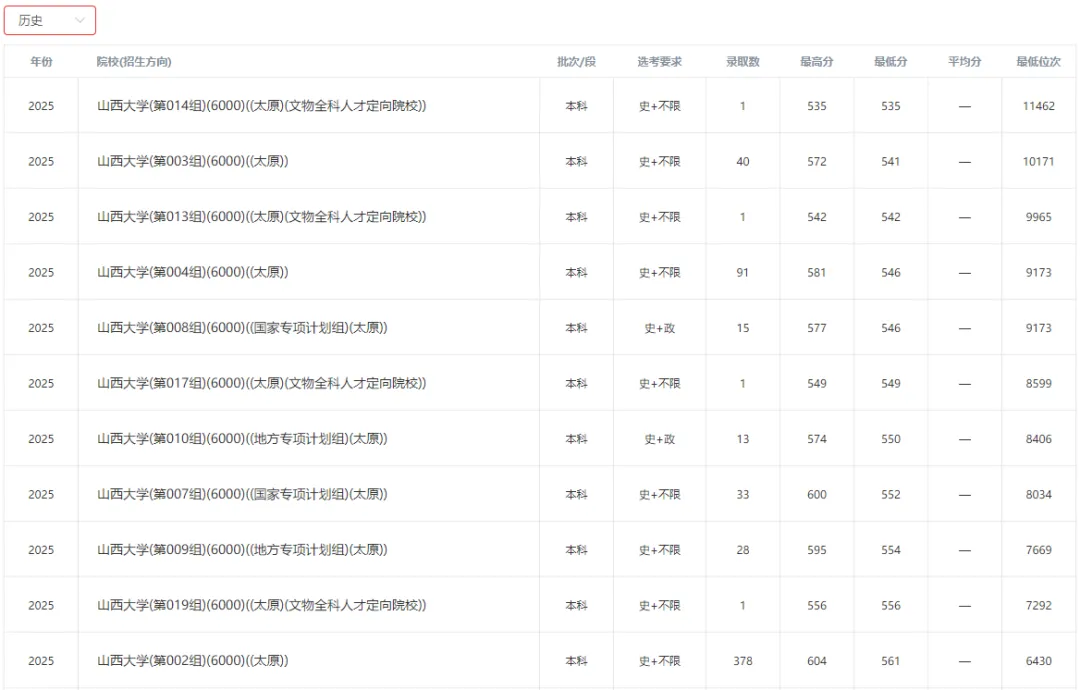Screen dimensions: 1080x690
Task: Click the 最低位次 column header
Action: point(1039,62)
